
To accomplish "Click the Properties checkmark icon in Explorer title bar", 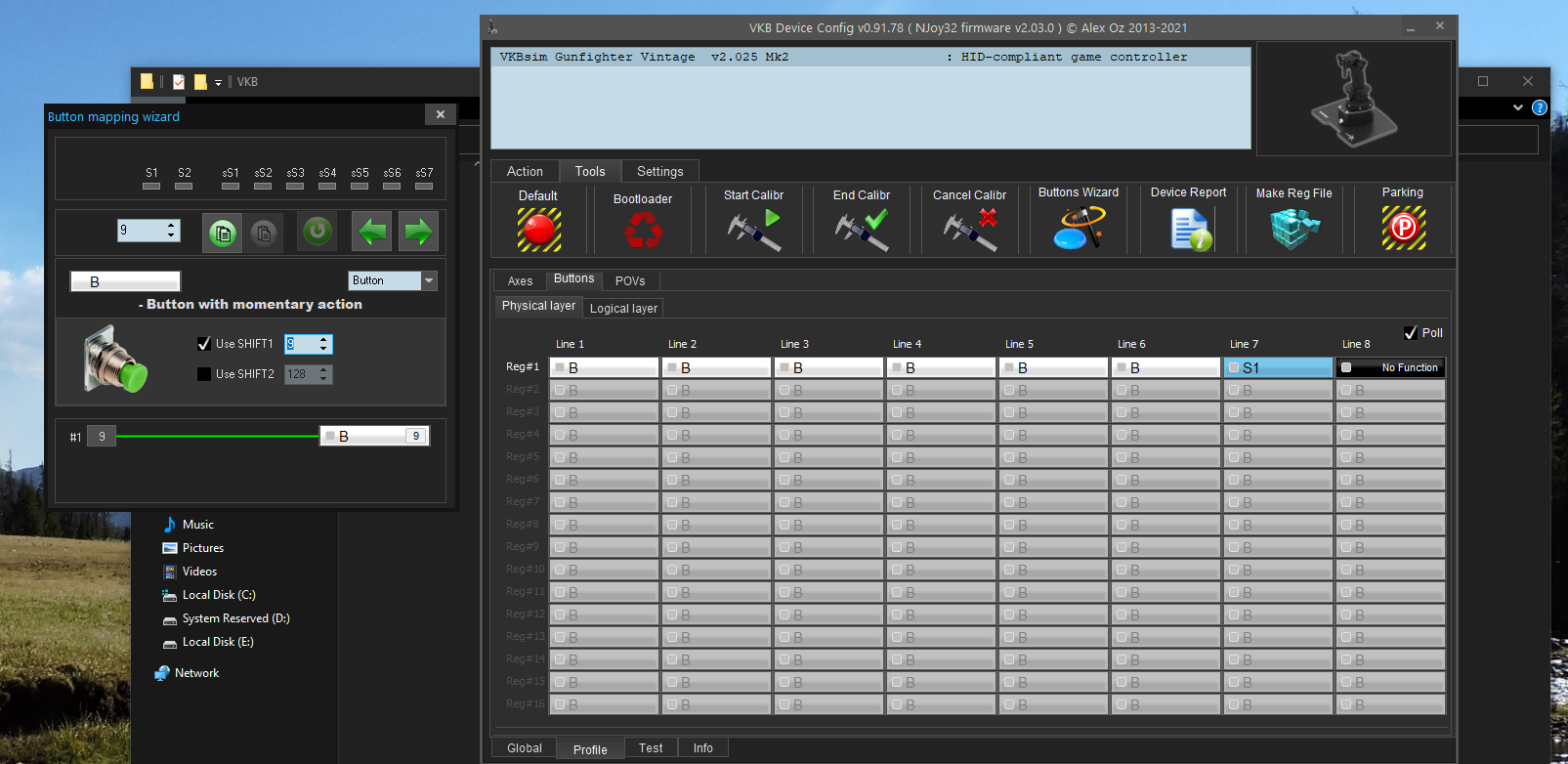I will coord(179,82).
